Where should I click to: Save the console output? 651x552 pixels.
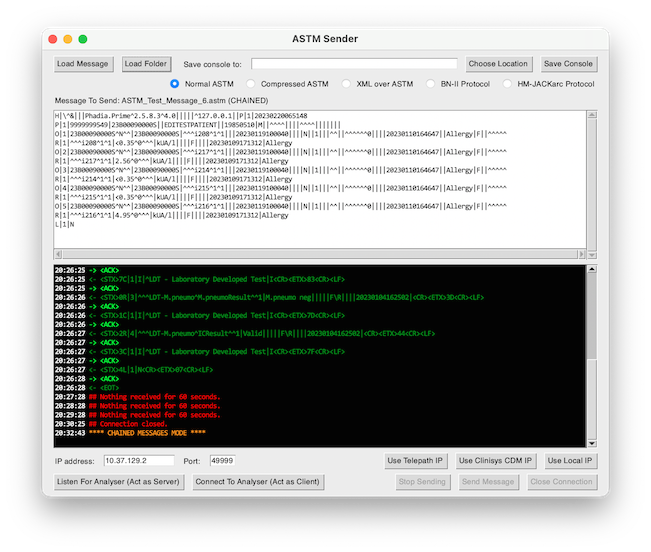568,64
